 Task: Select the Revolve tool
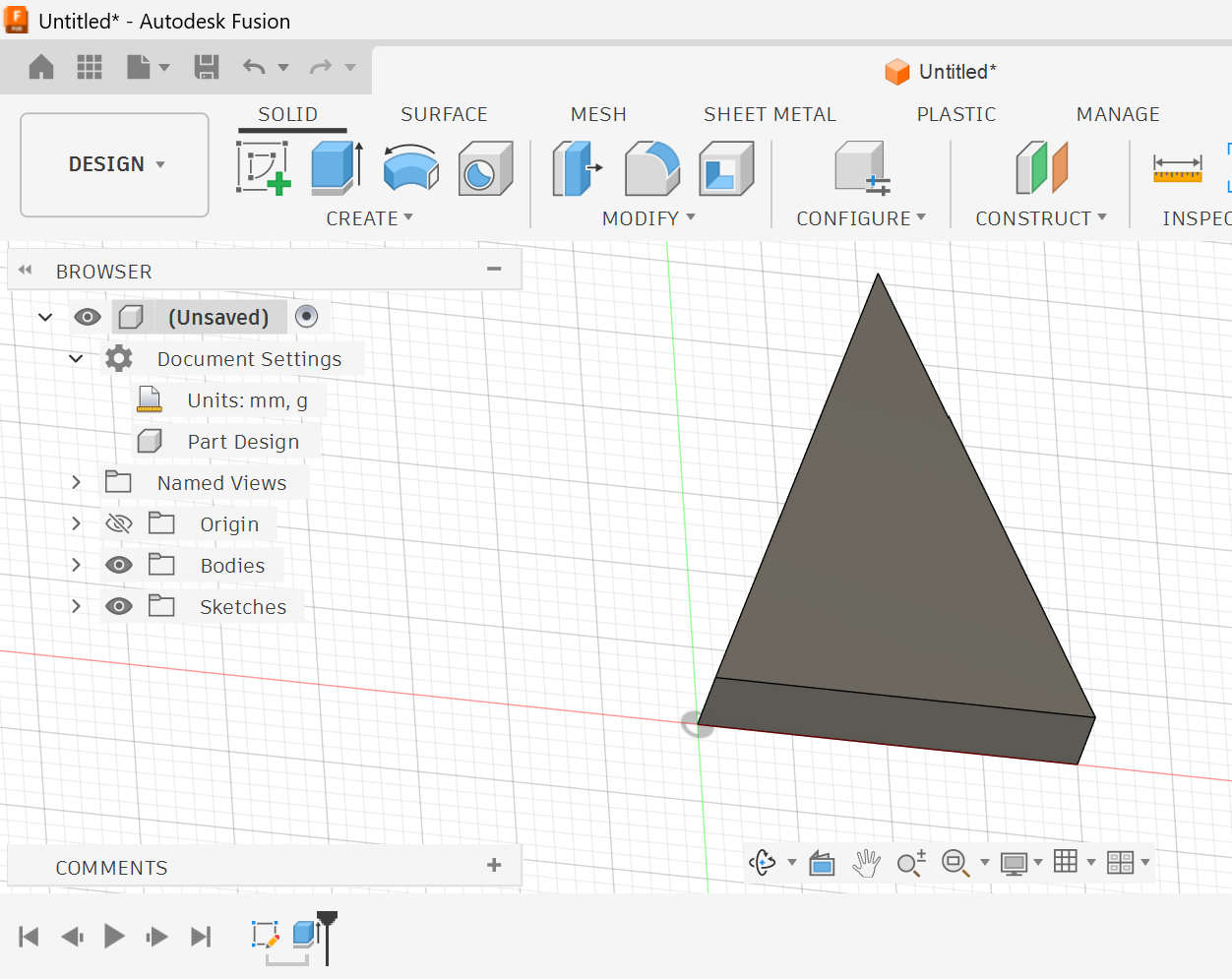[x=410, y=167]
